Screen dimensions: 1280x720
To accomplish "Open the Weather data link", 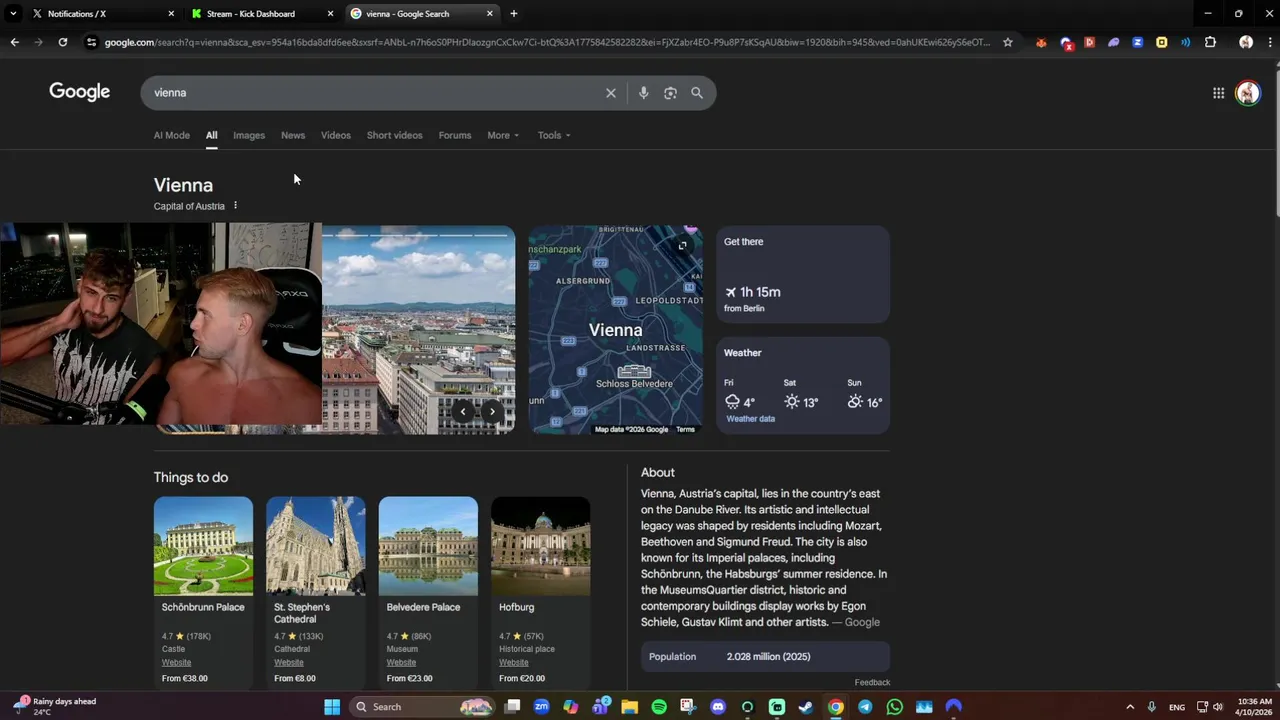I will (750, 419).
